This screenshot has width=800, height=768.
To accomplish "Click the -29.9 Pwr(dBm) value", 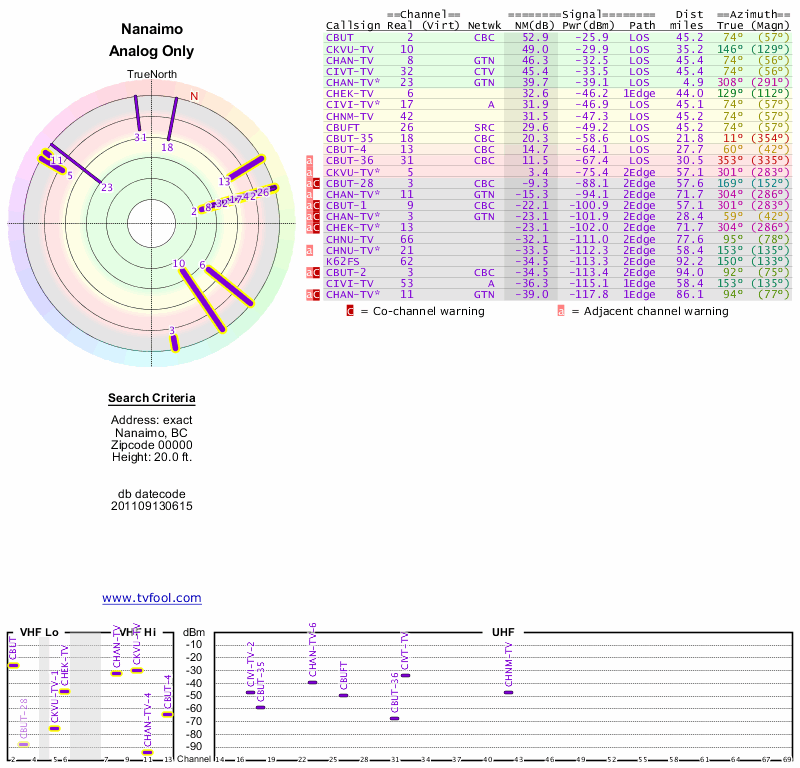I will 592,49.
